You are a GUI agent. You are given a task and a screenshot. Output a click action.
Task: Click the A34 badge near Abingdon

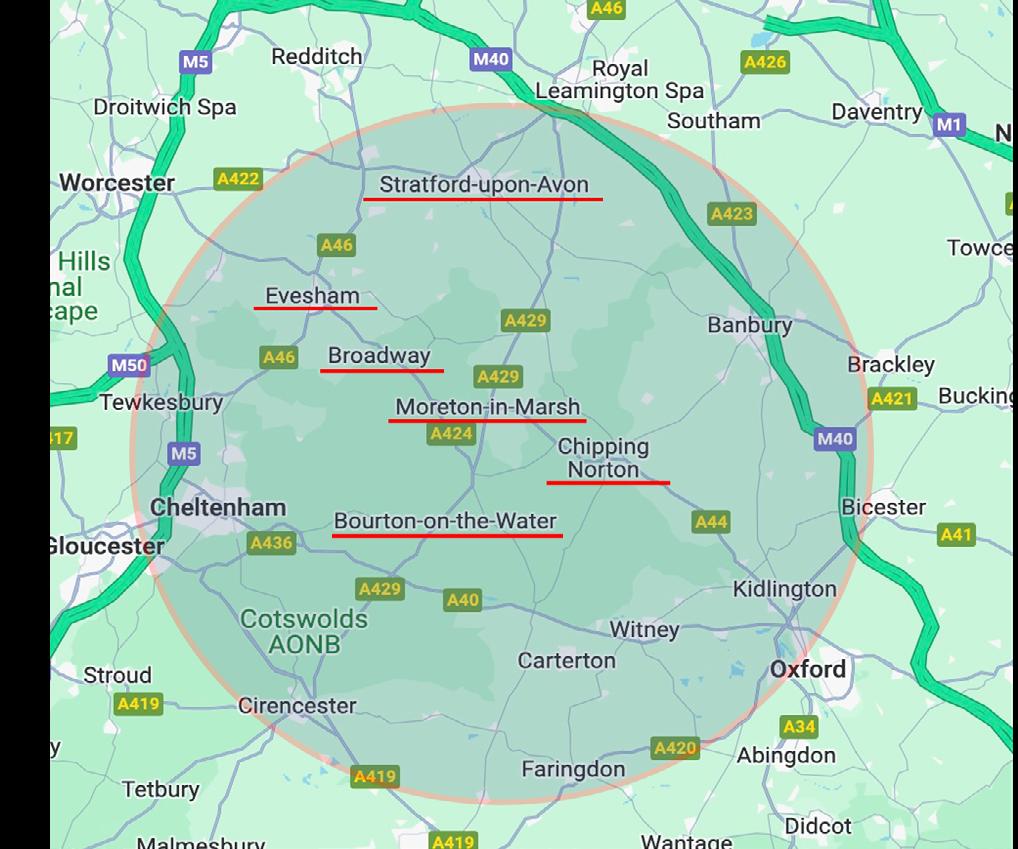799,726
